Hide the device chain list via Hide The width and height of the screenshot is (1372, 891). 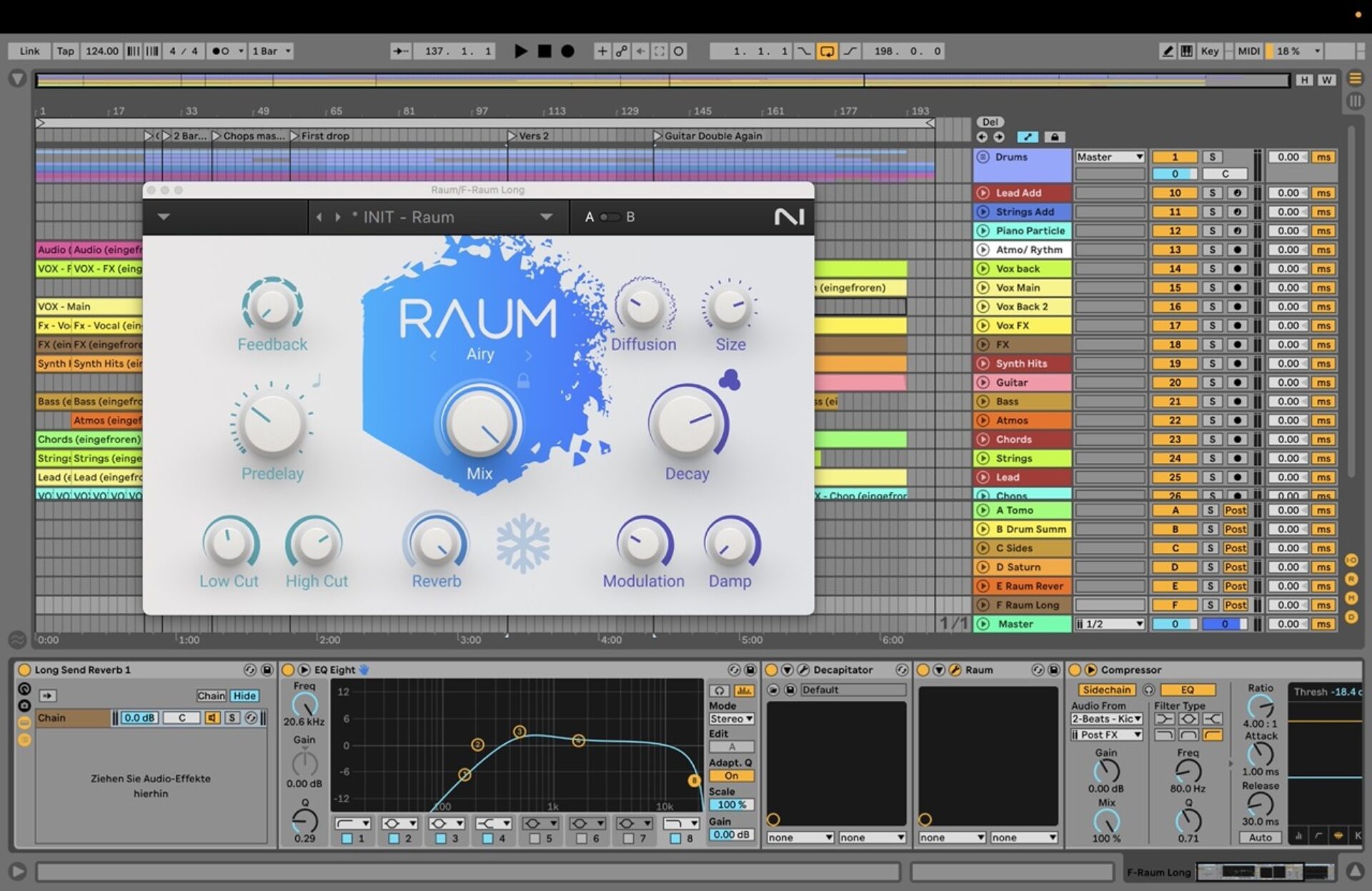point(244,695)
